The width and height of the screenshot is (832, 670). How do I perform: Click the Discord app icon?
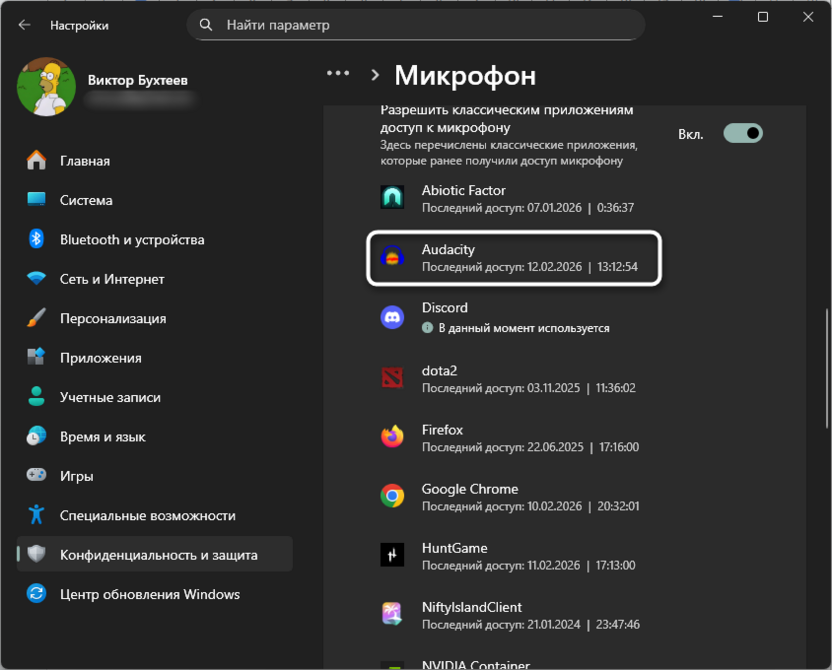pyautogui.click(x=391, y=317)
